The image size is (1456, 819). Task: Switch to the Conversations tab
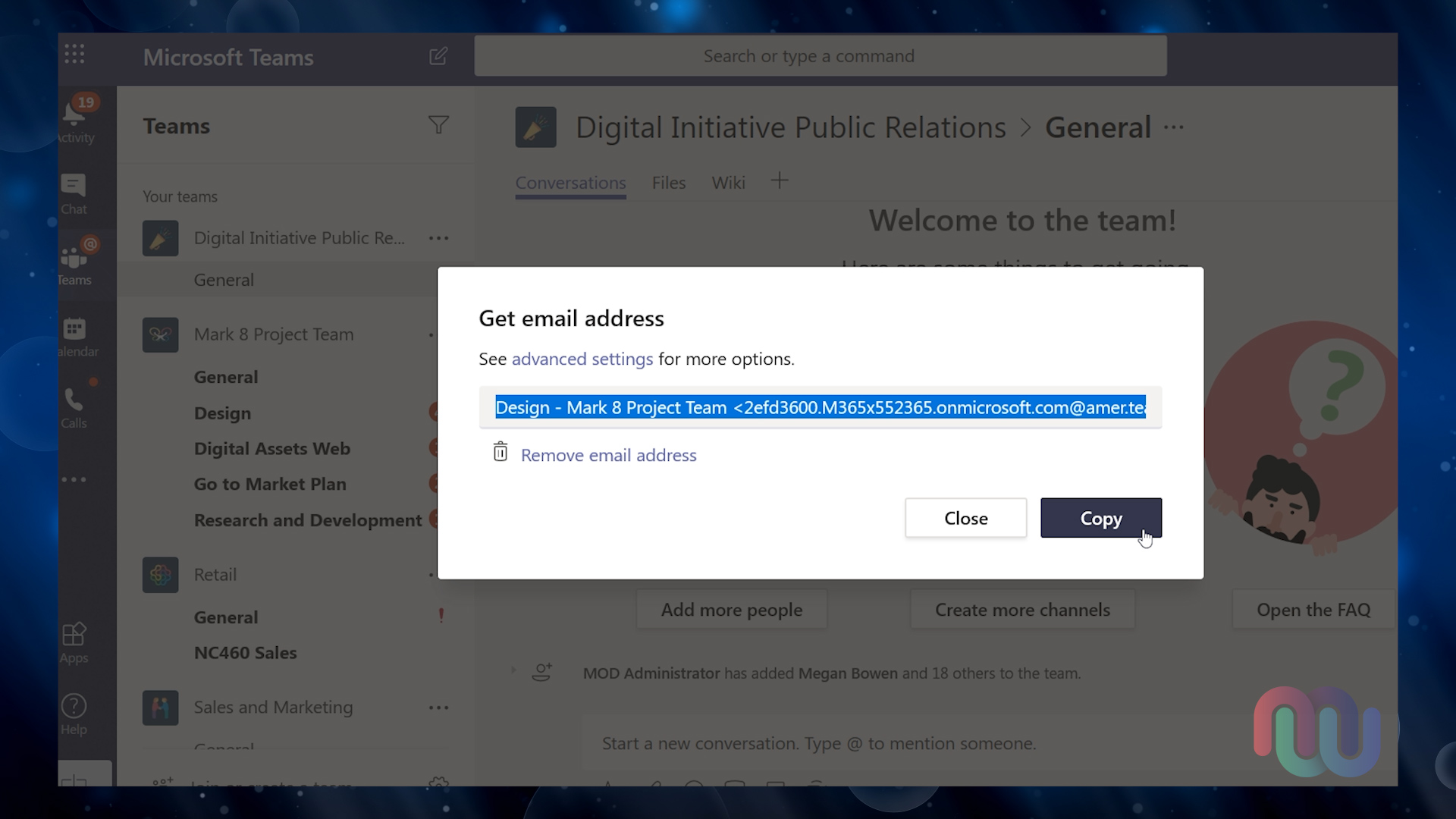[x=570, y=183]
